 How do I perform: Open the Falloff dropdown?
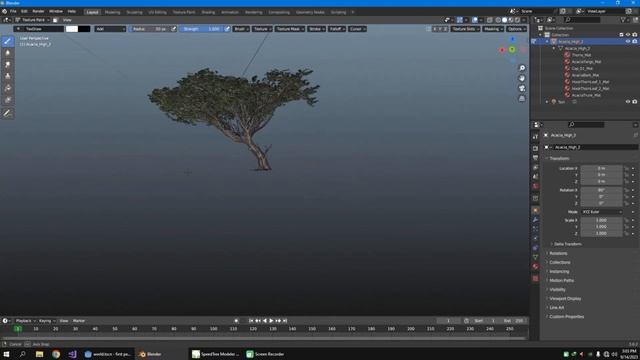(337, 29)
